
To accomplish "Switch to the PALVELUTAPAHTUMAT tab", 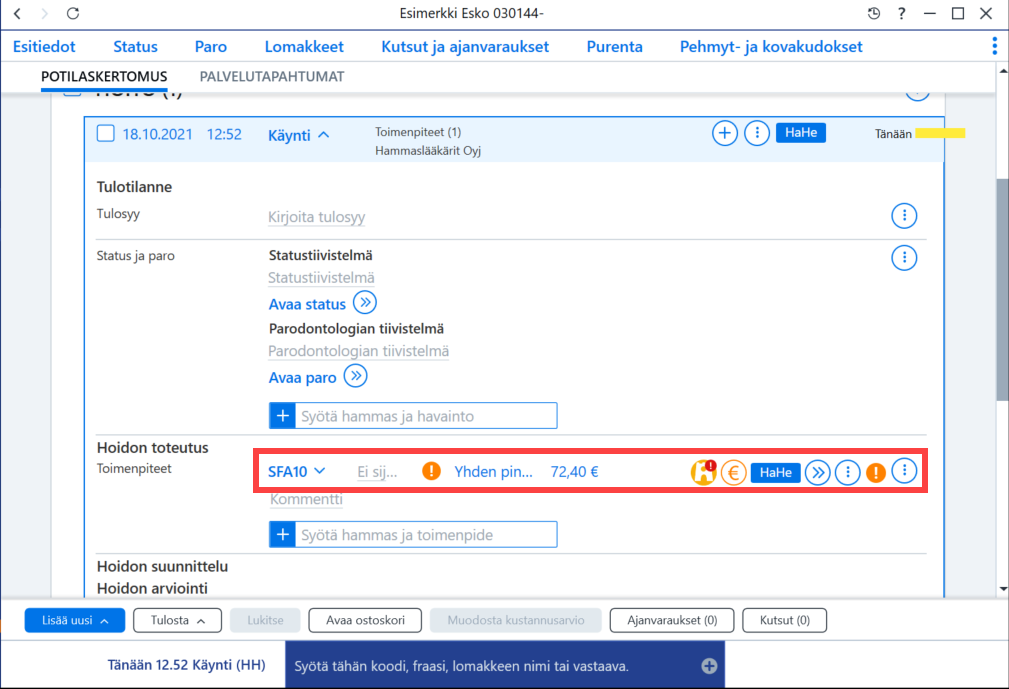I will pyautogui.click(x=272, y=77).
